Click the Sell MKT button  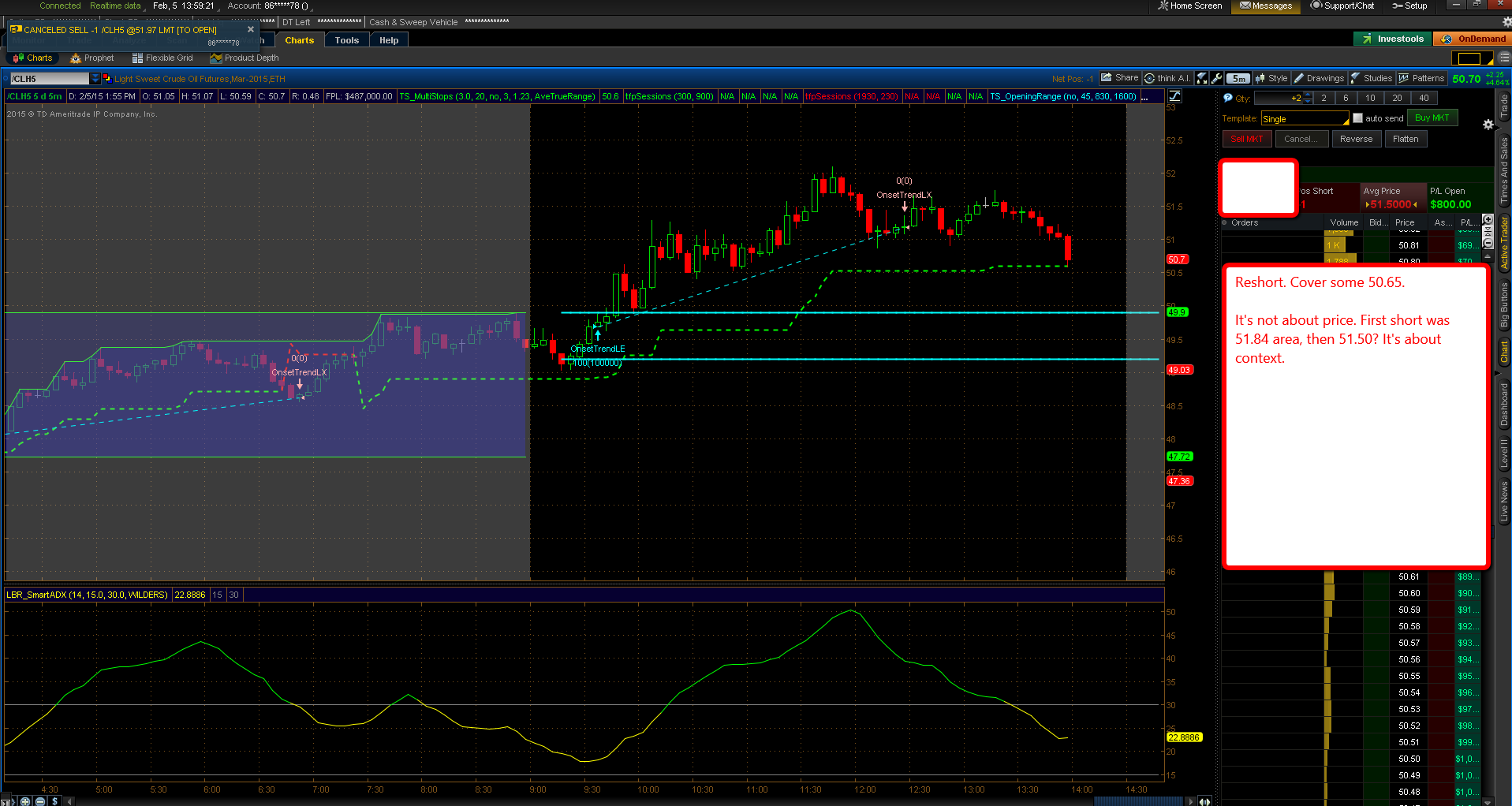click(x=1247, y=139)
